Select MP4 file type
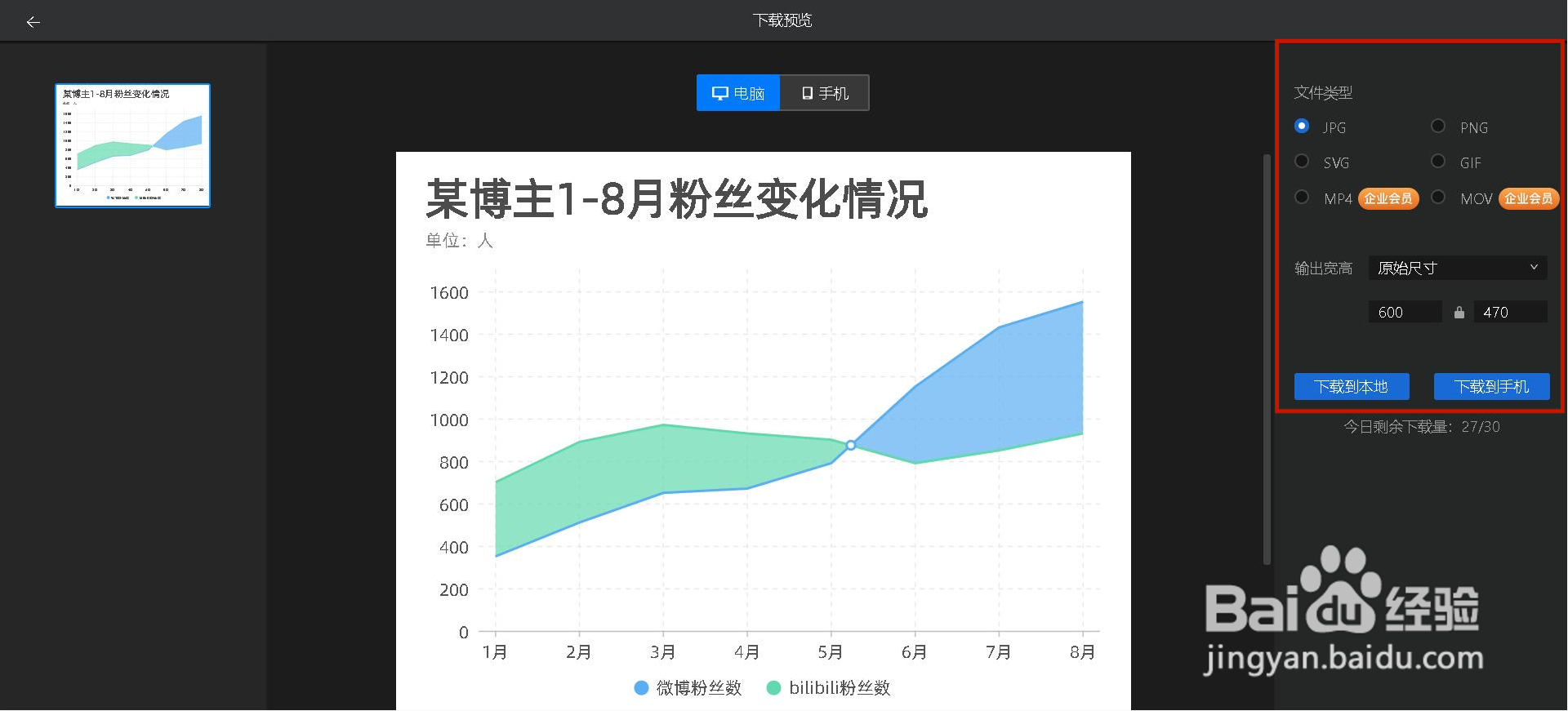 (1302, 197)
